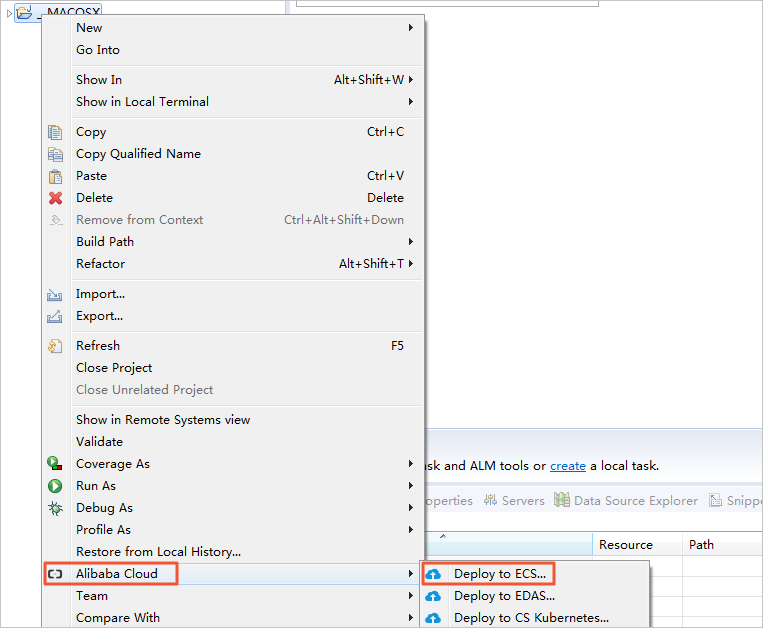Image resolution: width=763 pixels, height=628 pixels.
Task: Open the Show In submenu
Action: pos(99,80)
